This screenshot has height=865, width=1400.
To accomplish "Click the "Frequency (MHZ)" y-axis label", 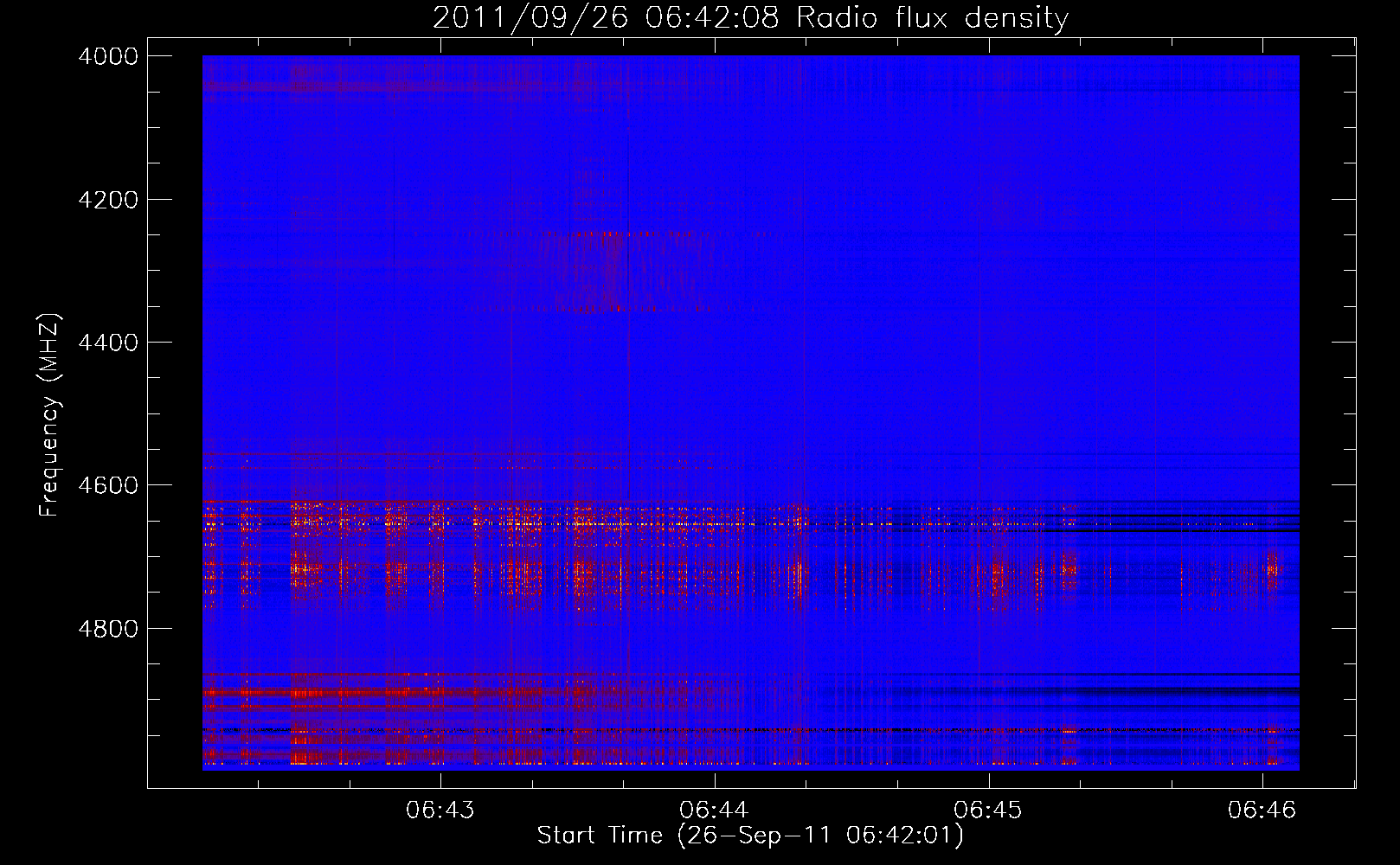I will coord(50,415).
